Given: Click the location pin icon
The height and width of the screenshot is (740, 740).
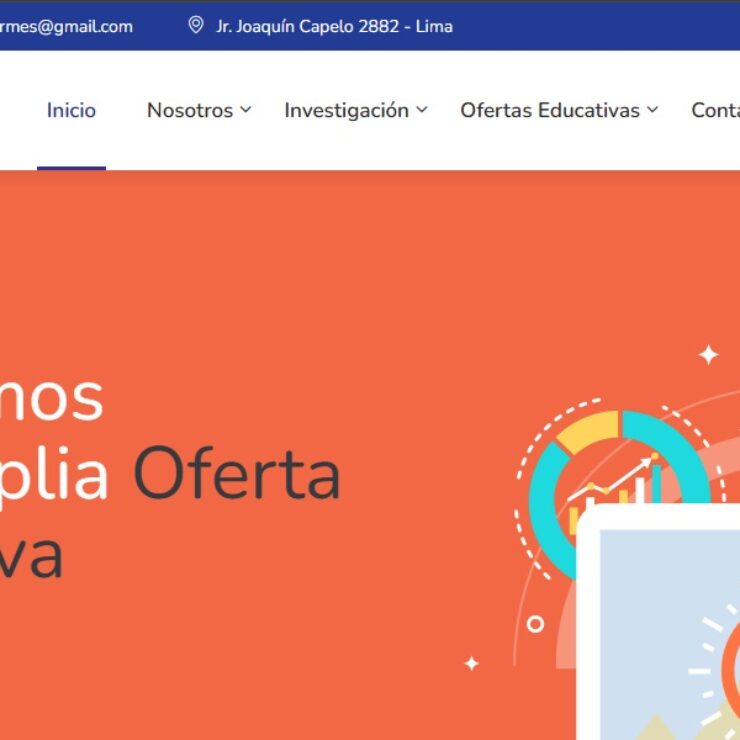Looking at the screenshot, I should coord(196,25).
